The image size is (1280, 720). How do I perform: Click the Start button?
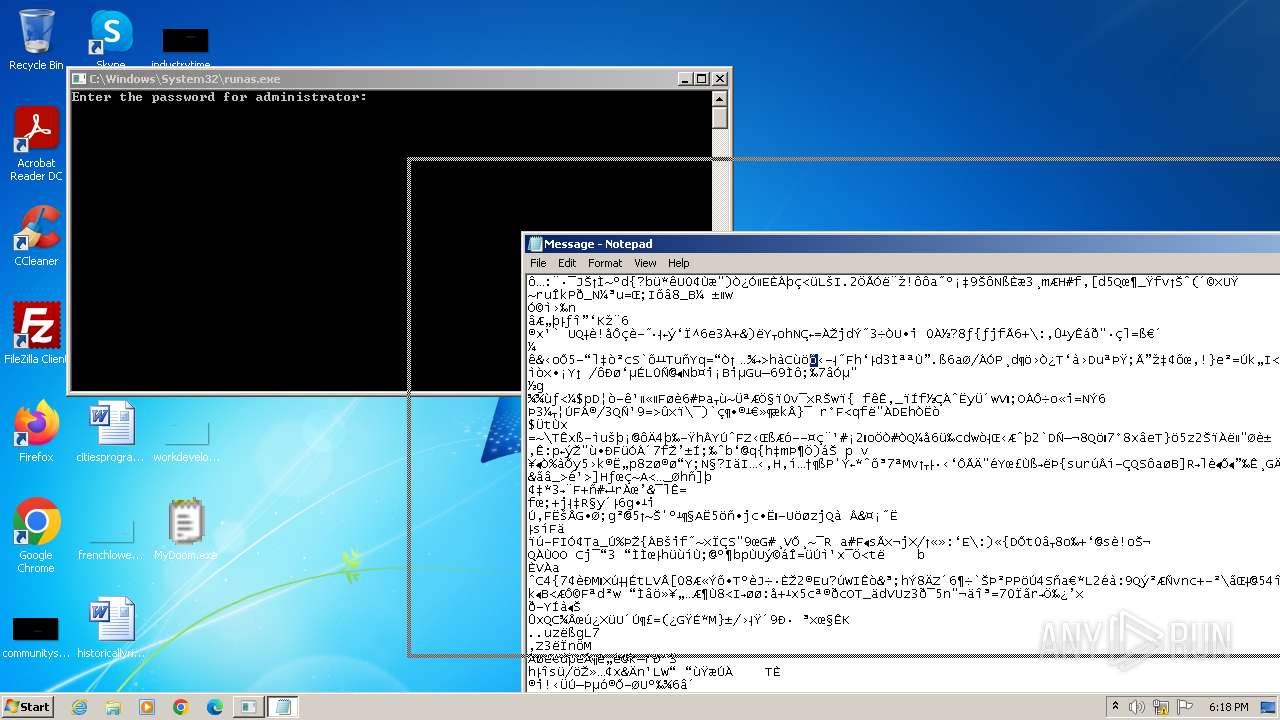tap(27, 707)
